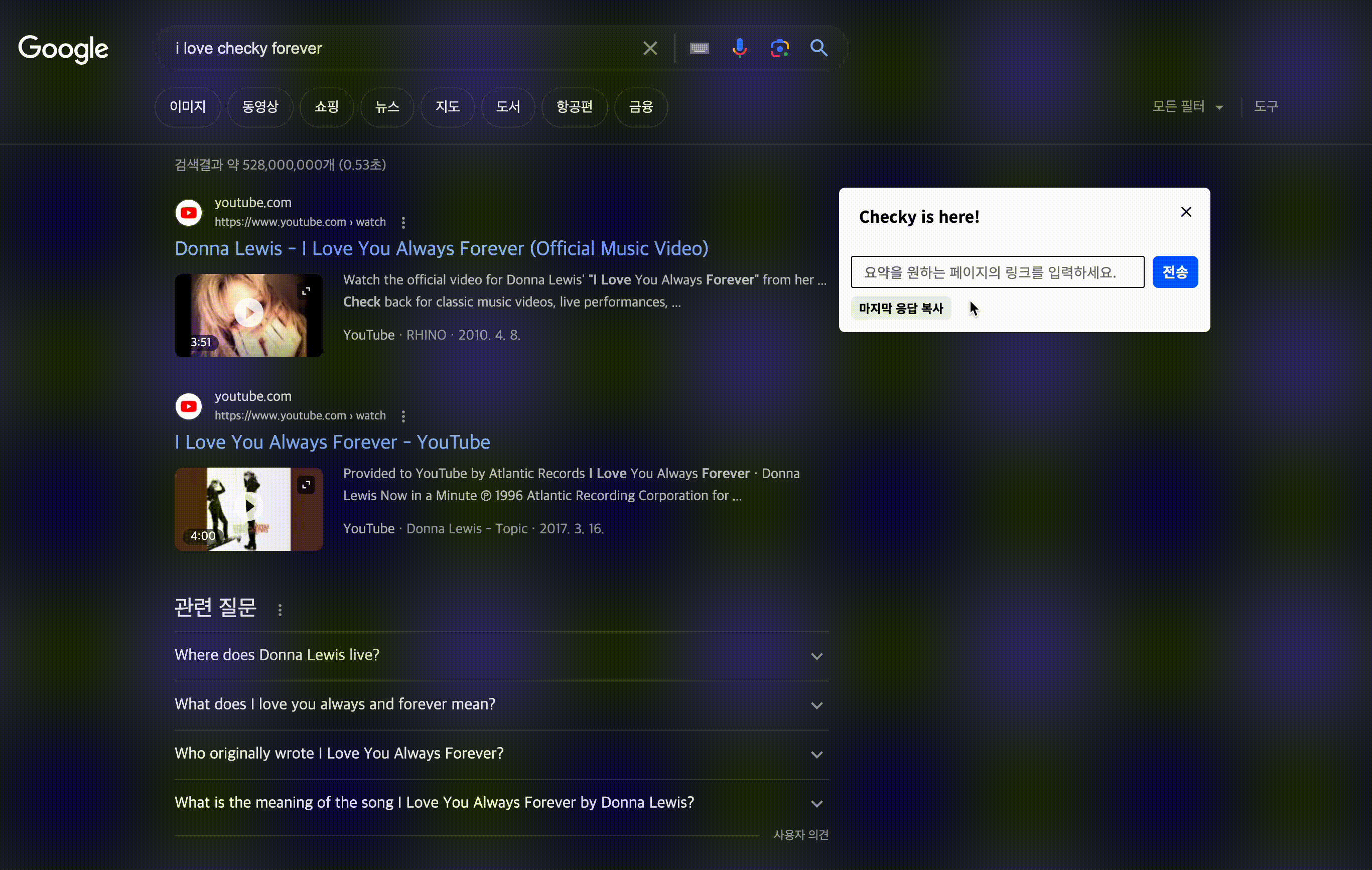Click YouTube favicon of first result
Viewport: 1372px width, 870px height.
[189, 213]
